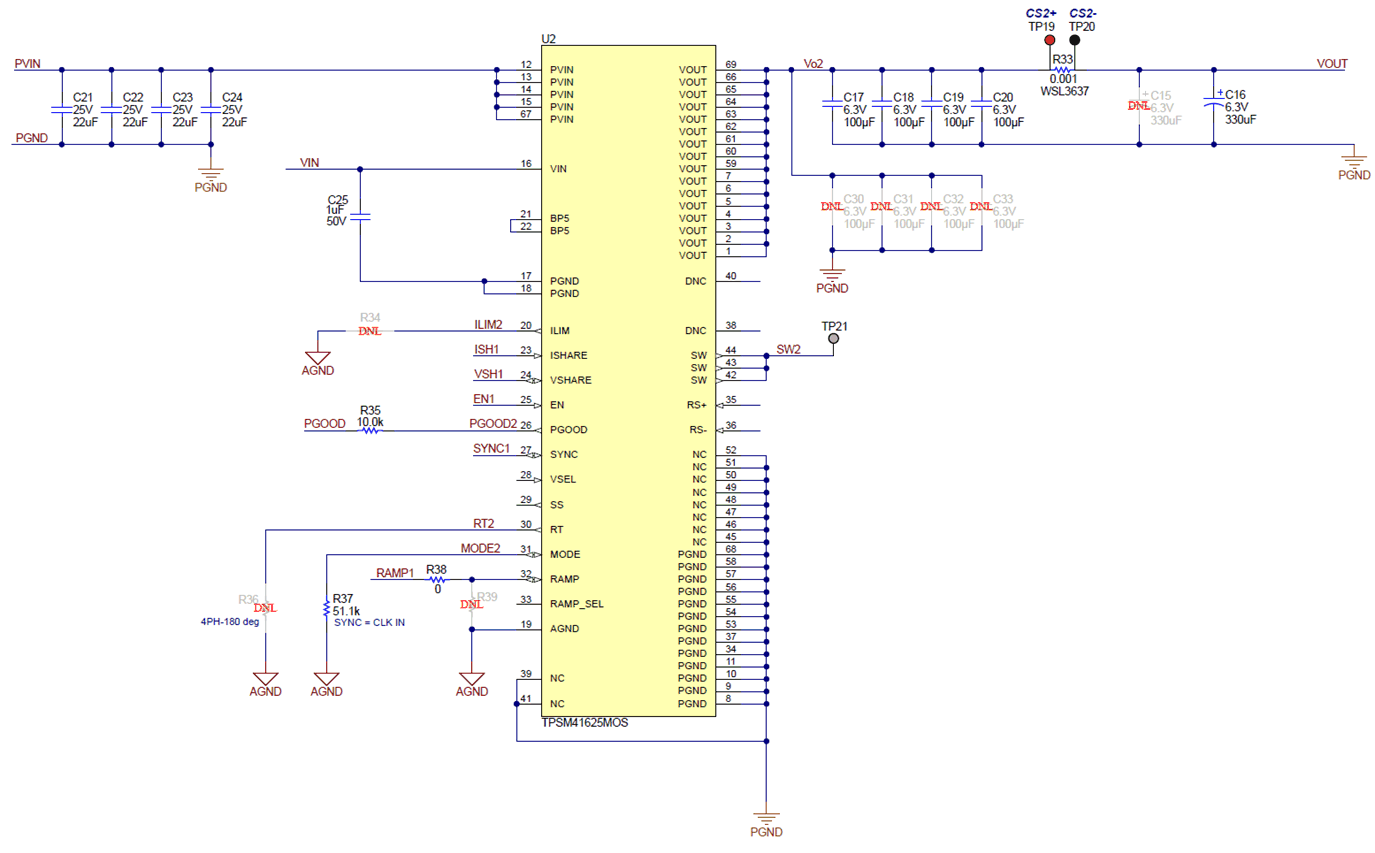Click the VSHARE pin name
The image size is (1375, 853).
(571, 381)
